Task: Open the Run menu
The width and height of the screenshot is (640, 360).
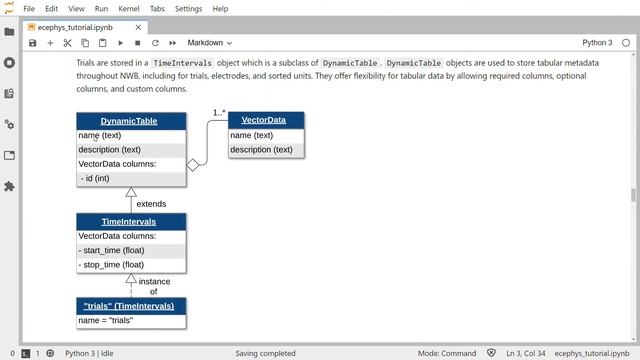Action: [x=101, y=9]
